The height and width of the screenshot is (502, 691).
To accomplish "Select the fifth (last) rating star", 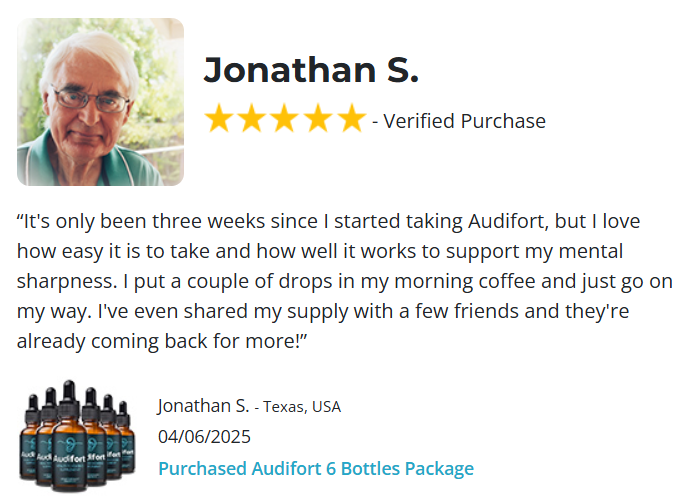I will coord(351,120).
